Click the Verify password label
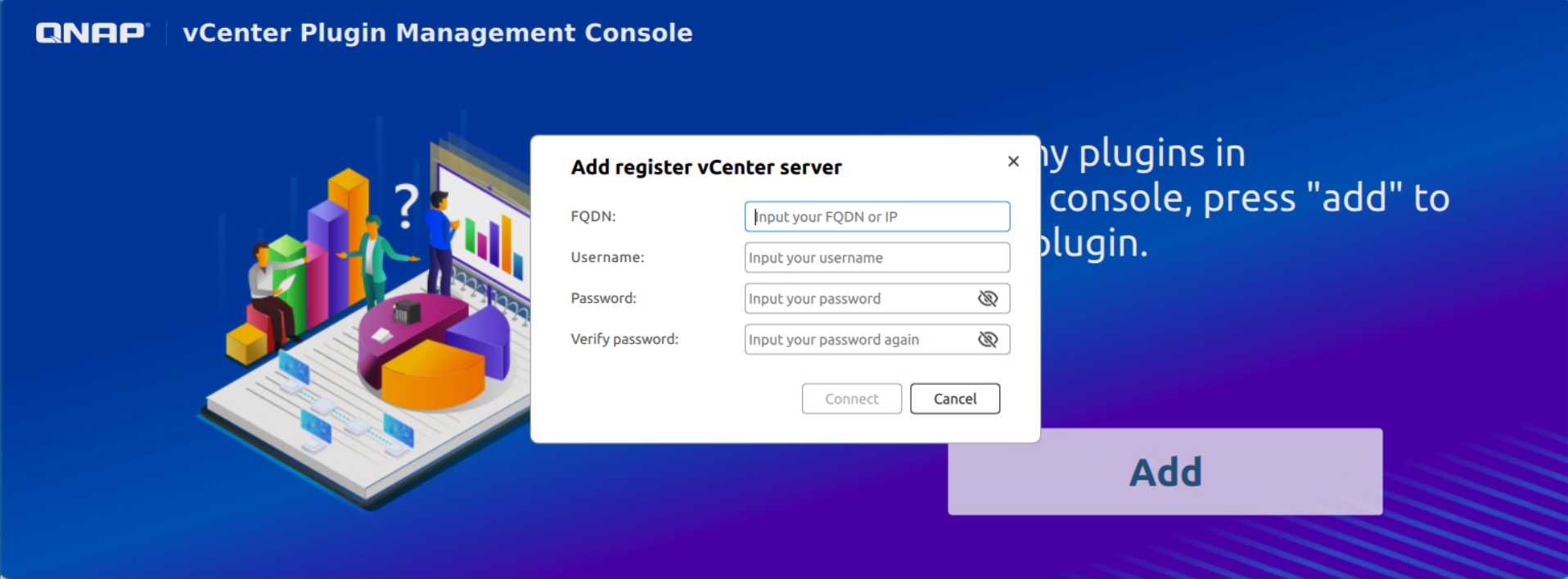This screenshot has height=579, width=1568. (x=624, y=339)
